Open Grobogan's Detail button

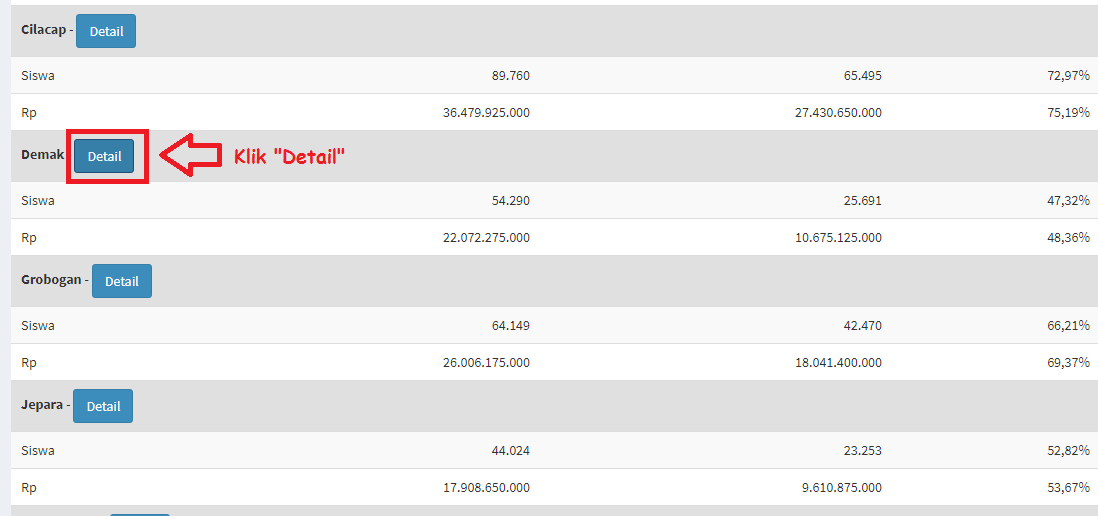pyautogui.click(x=122, y=281)
